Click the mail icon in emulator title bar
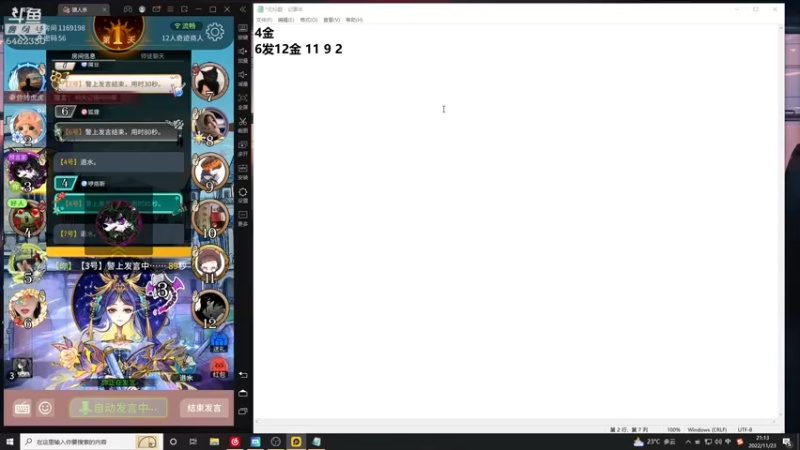 [x=156, y=9]
